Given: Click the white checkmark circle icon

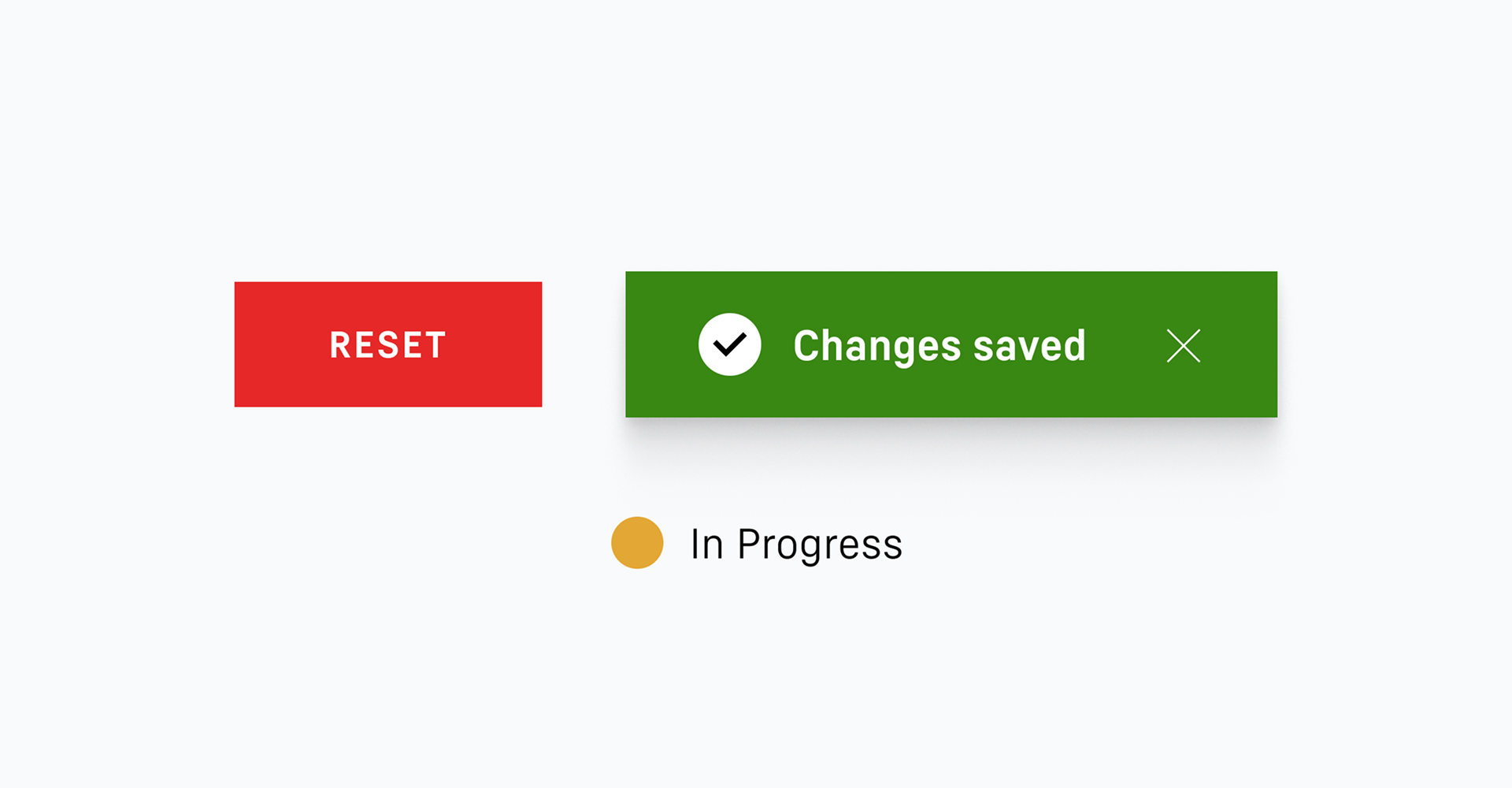Looking at the screenshot, I should (x=729, y=344).
